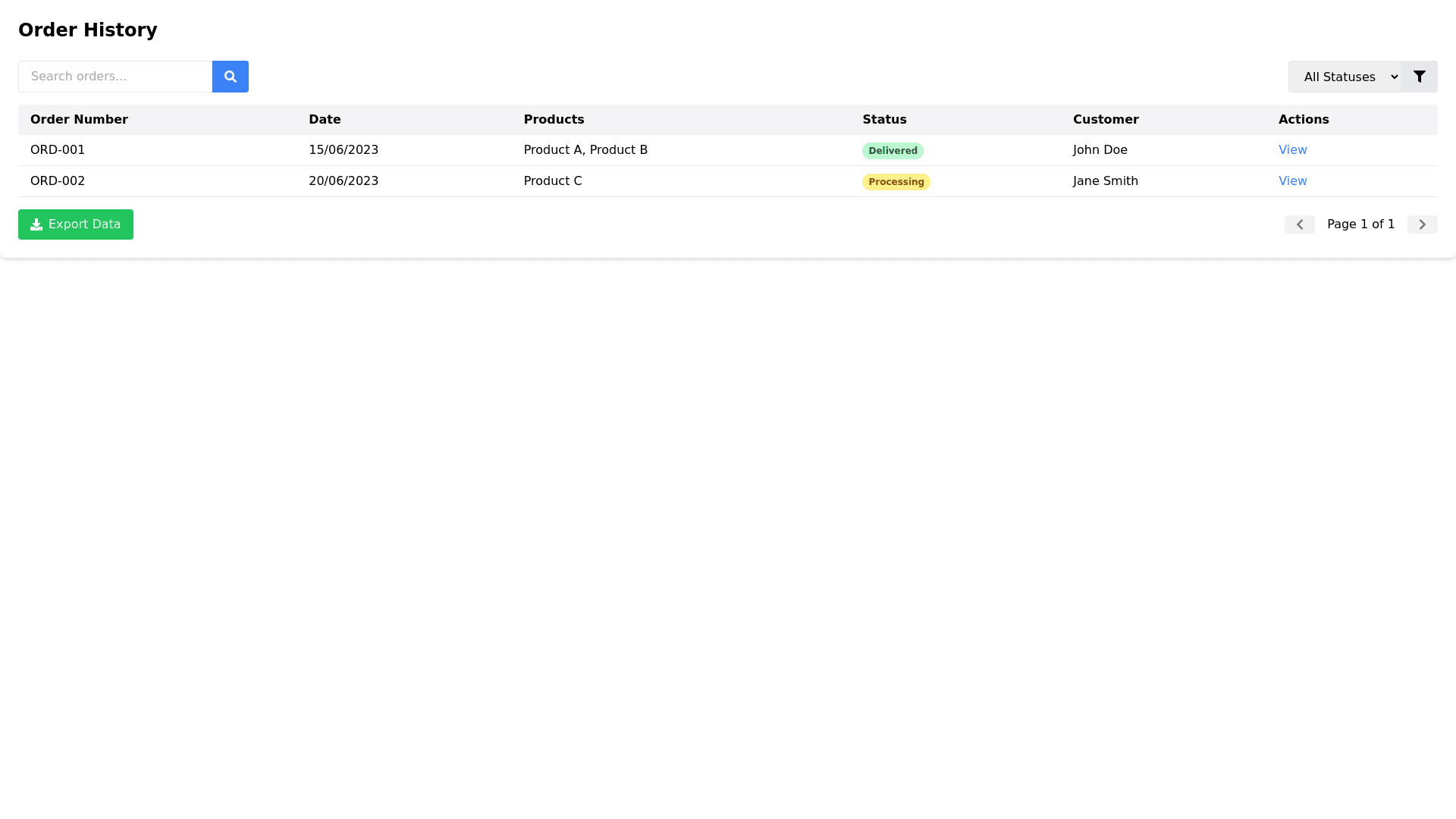1456x819 pixels.
Task: Click the dropdown arrow beside All Statuses
Action: pos(1395,77)
